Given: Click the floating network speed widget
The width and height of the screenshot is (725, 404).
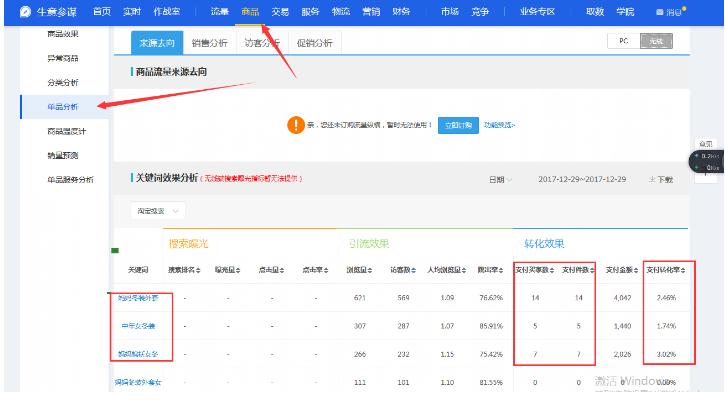Looking at the screenshot, I should point(707,162).
